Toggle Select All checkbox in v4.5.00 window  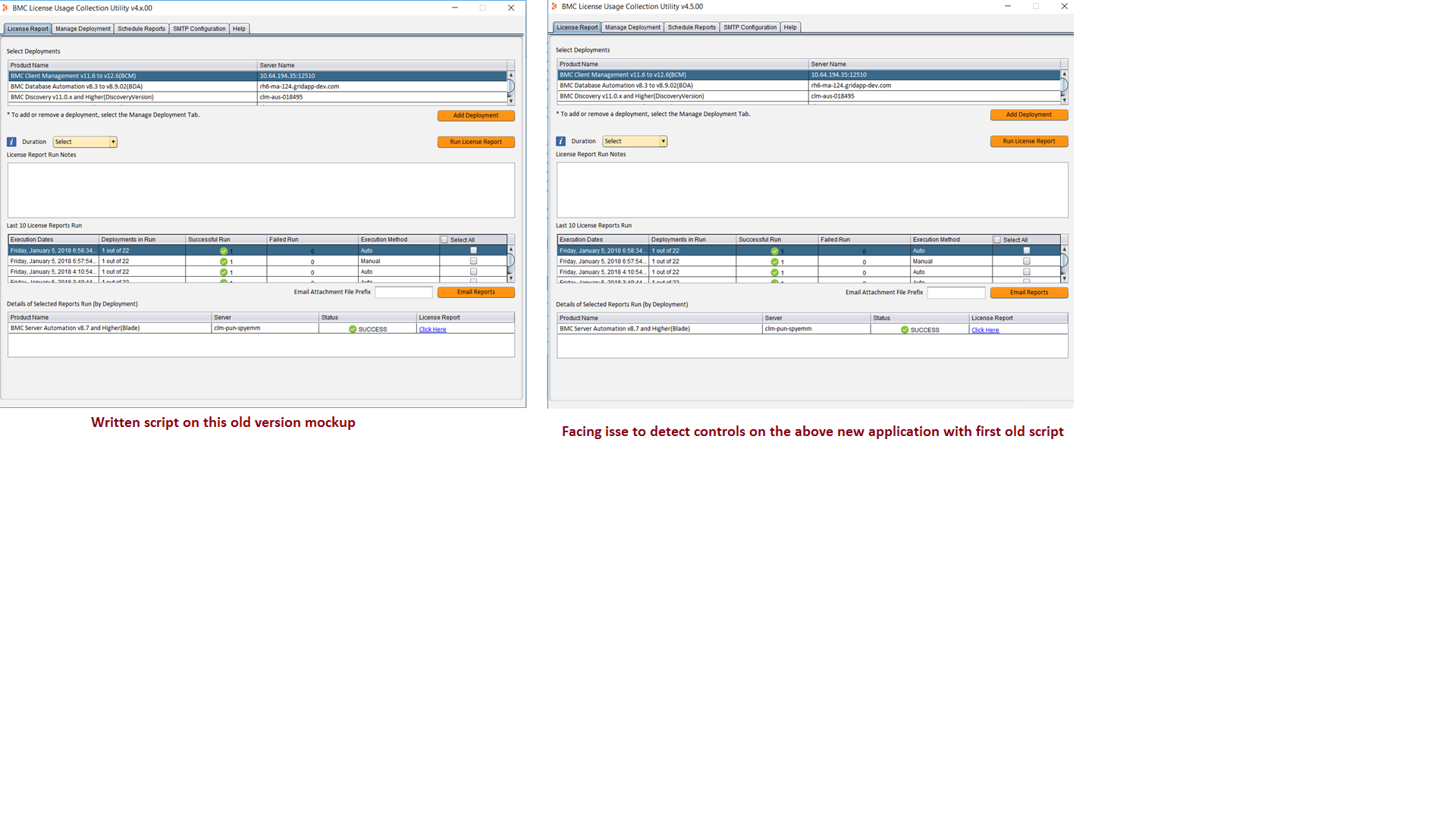[997, 240]
